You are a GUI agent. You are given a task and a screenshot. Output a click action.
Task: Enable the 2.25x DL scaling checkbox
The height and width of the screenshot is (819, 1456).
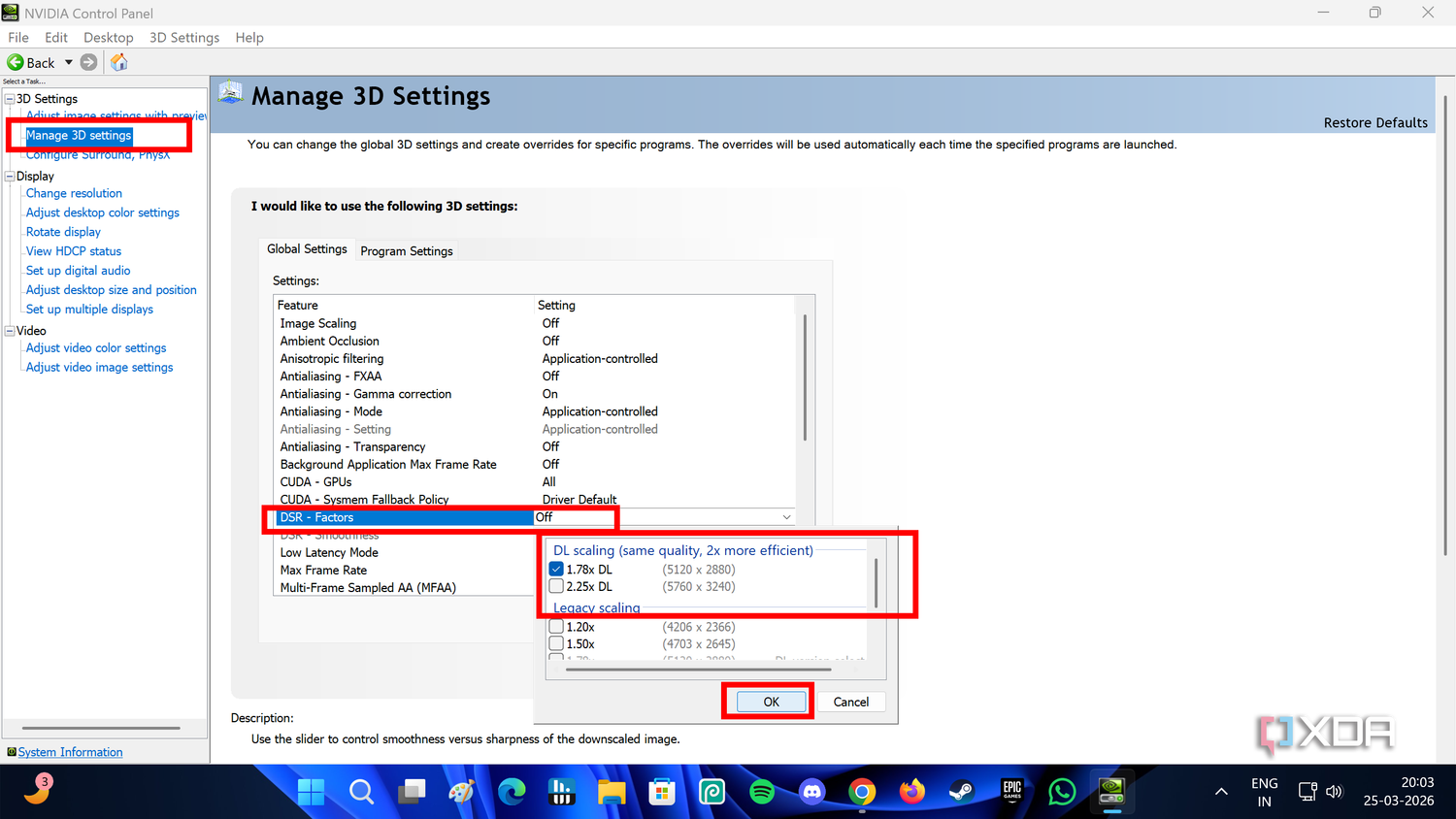click(x=556, y=586)
